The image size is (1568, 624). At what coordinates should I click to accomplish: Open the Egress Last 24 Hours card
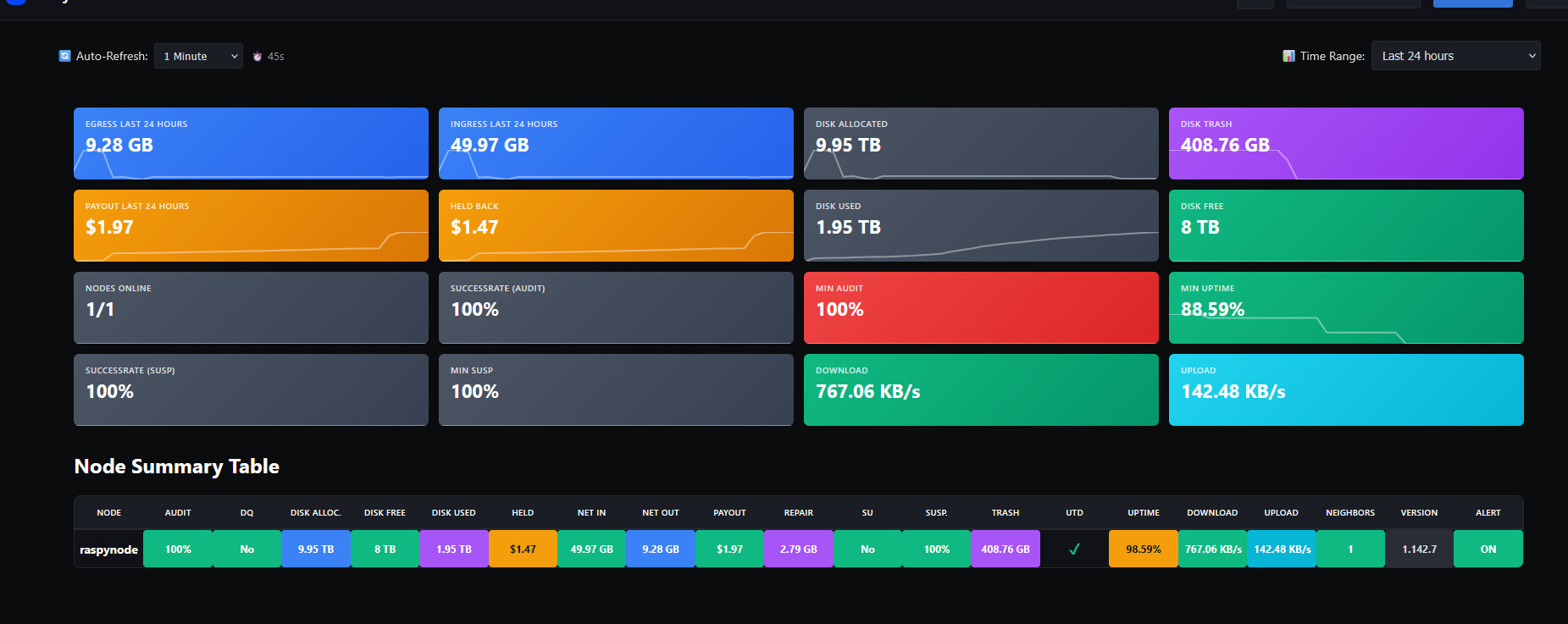tap(251, 143)
